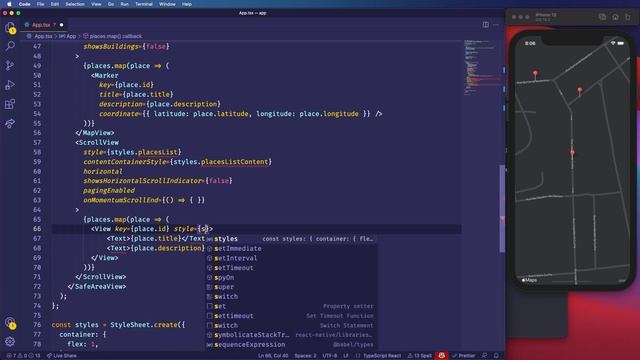Click red extension icon in status bar
Screen dimensions: 640x360
pos(442,356)
